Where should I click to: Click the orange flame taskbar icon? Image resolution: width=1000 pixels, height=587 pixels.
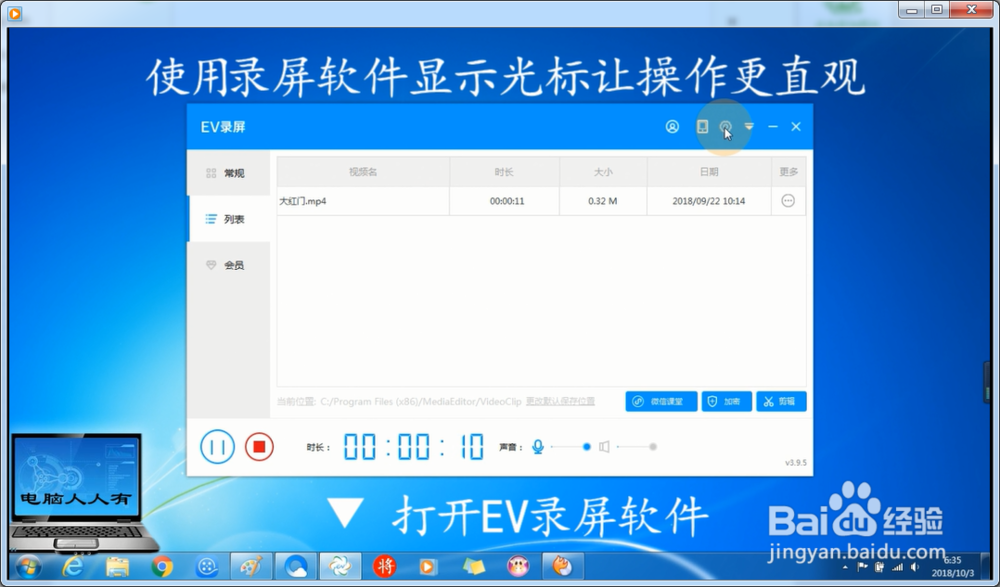coord(562,567)
